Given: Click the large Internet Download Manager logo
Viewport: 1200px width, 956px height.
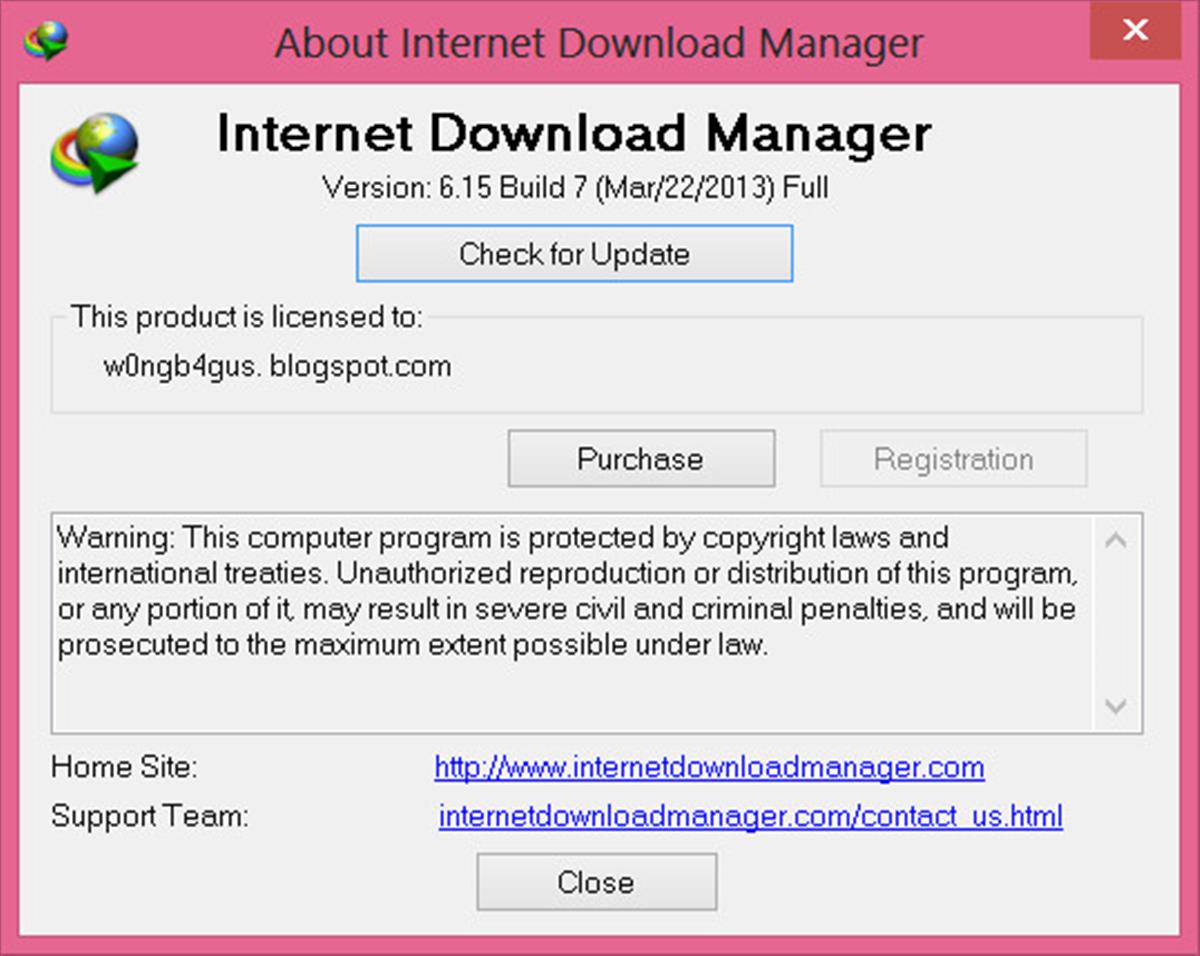Looking at the screenshot, I should (94, 152).
